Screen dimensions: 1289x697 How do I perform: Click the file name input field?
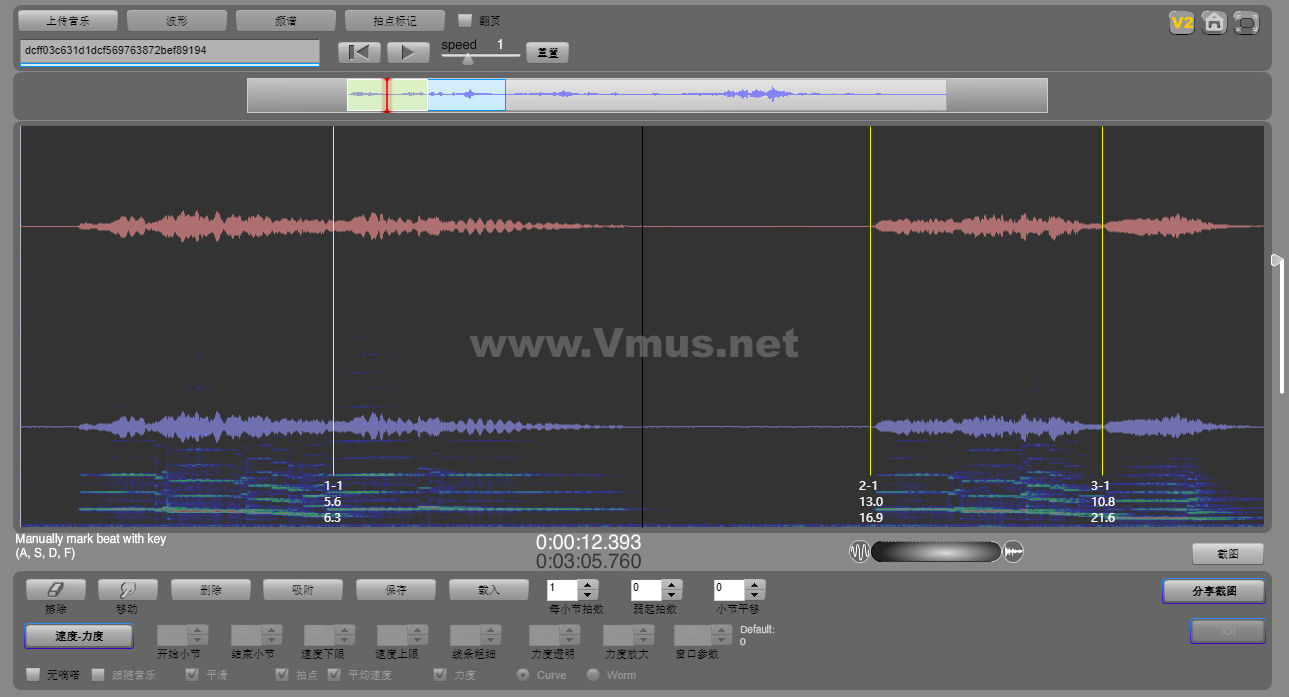pos(169,51)
